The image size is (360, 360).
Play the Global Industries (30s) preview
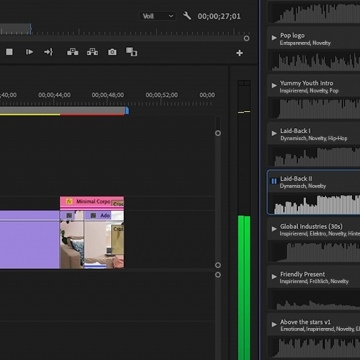274,229
